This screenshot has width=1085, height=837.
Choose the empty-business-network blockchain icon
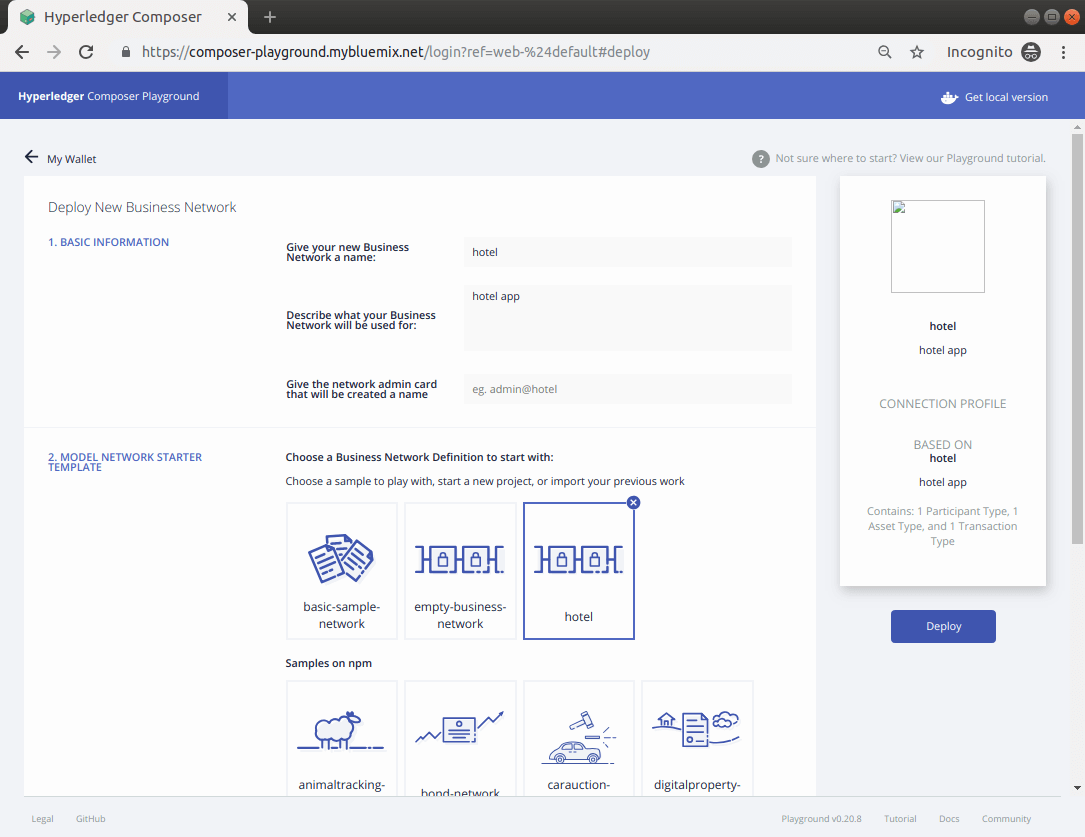pos(459,559)
